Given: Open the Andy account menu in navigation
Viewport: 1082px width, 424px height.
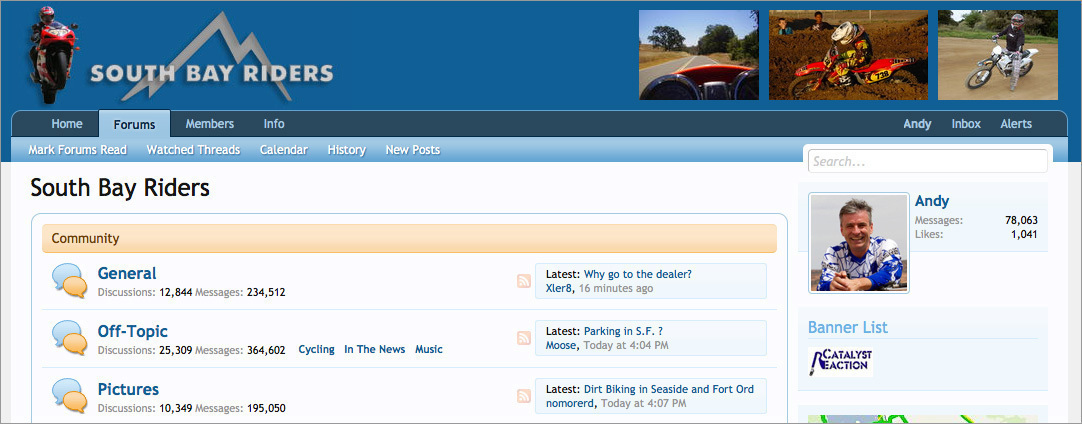Looking at the screenshot, I should click(917, 124).
